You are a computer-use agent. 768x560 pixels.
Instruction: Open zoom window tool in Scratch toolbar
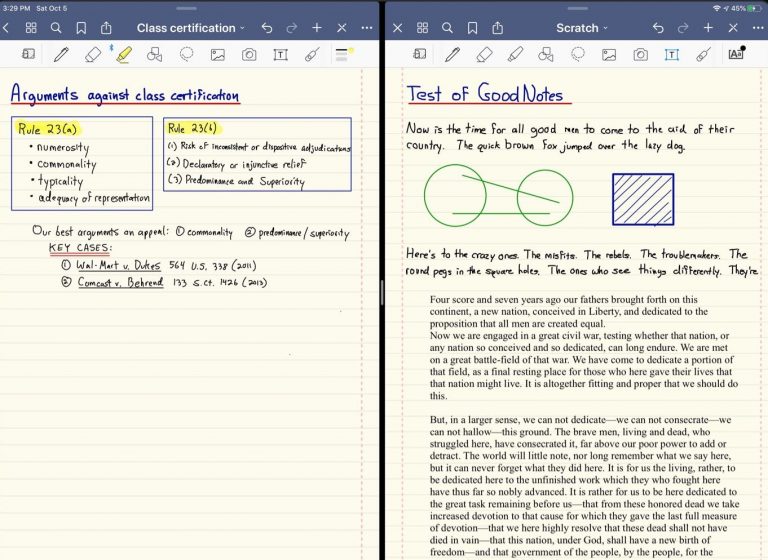click(x=420, y=54)
